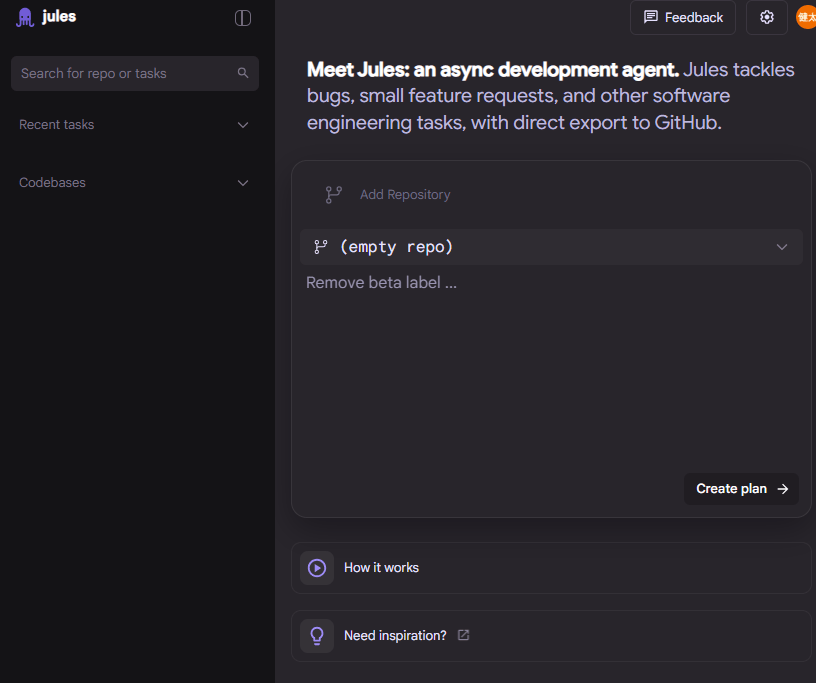Open the Feedback dialog

(x=683, y=18)
